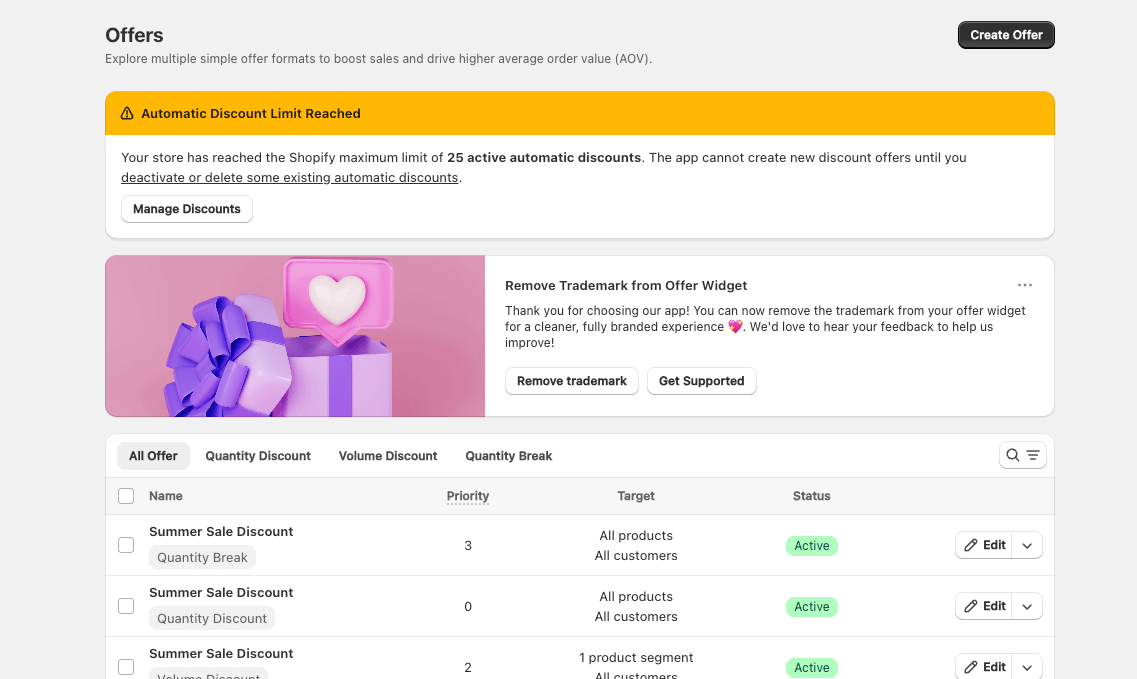Switch to the Quantity Discount tab

tap(257, 455)
